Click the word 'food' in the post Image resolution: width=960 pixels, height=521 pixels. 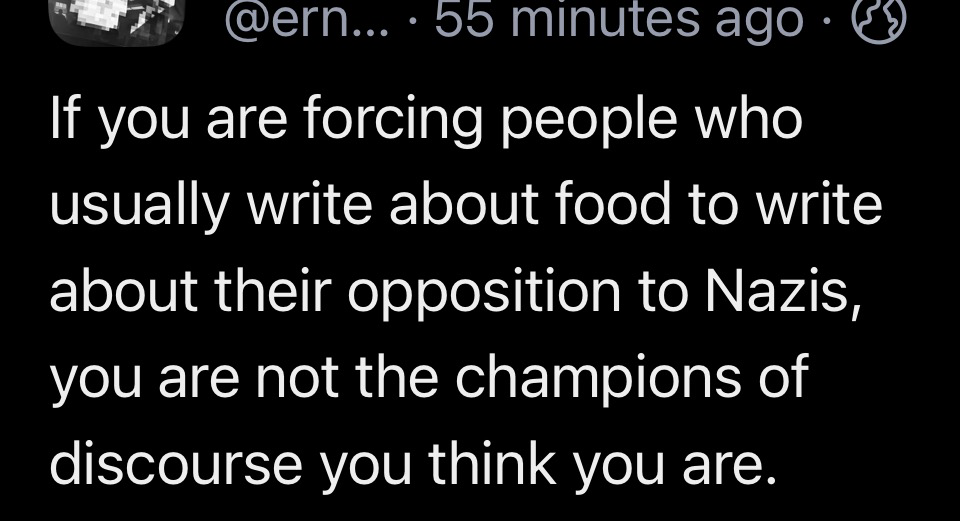pos(613,202)
